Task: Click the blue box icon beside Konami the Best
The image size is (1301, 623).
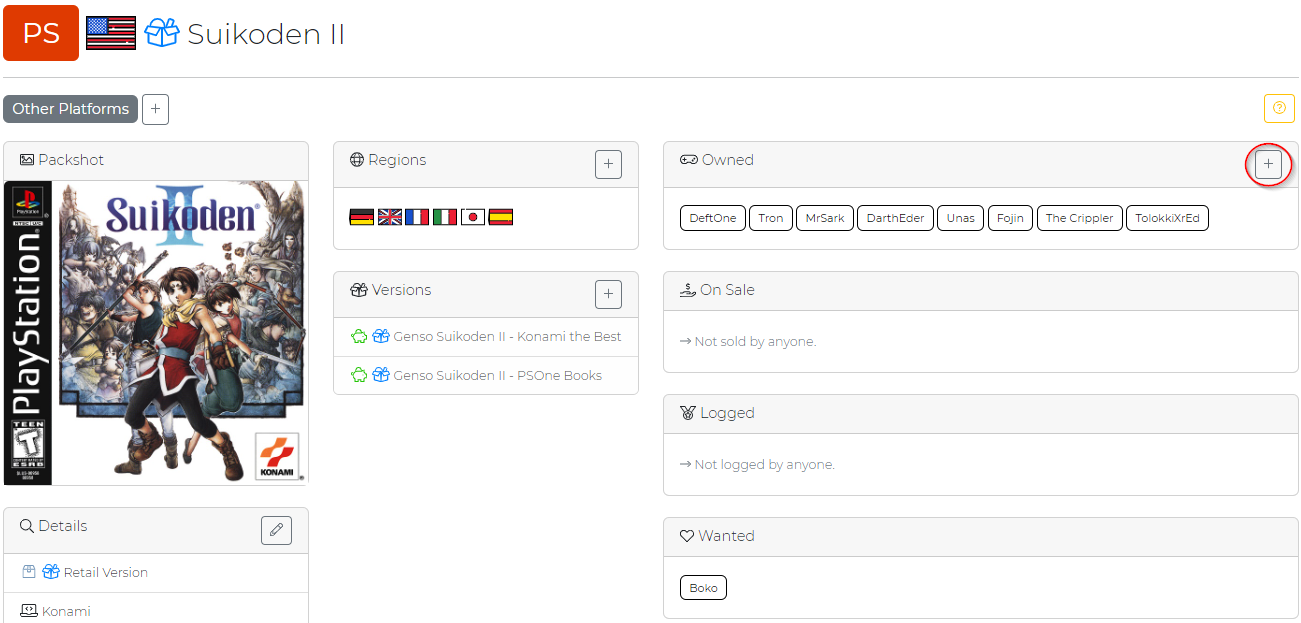Action: [x=381, y=337]
